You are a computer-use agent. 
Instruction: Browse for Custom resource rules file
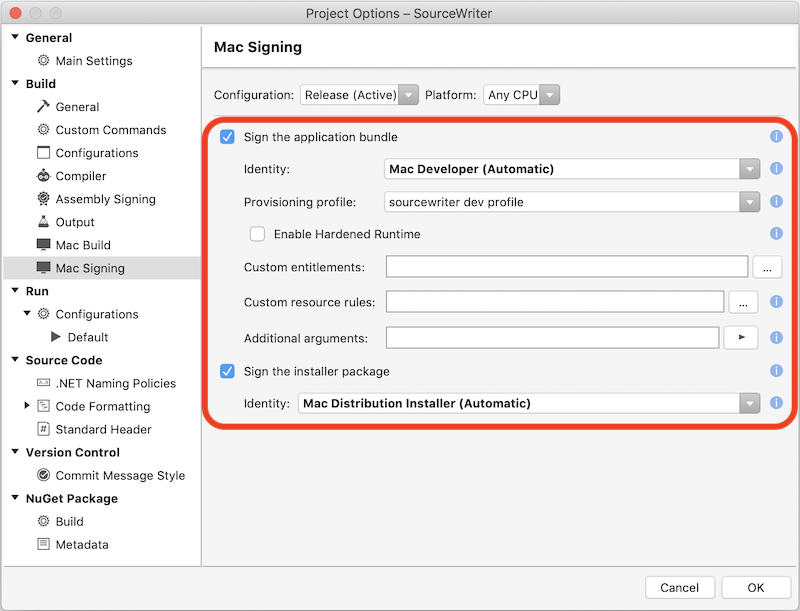743,302
